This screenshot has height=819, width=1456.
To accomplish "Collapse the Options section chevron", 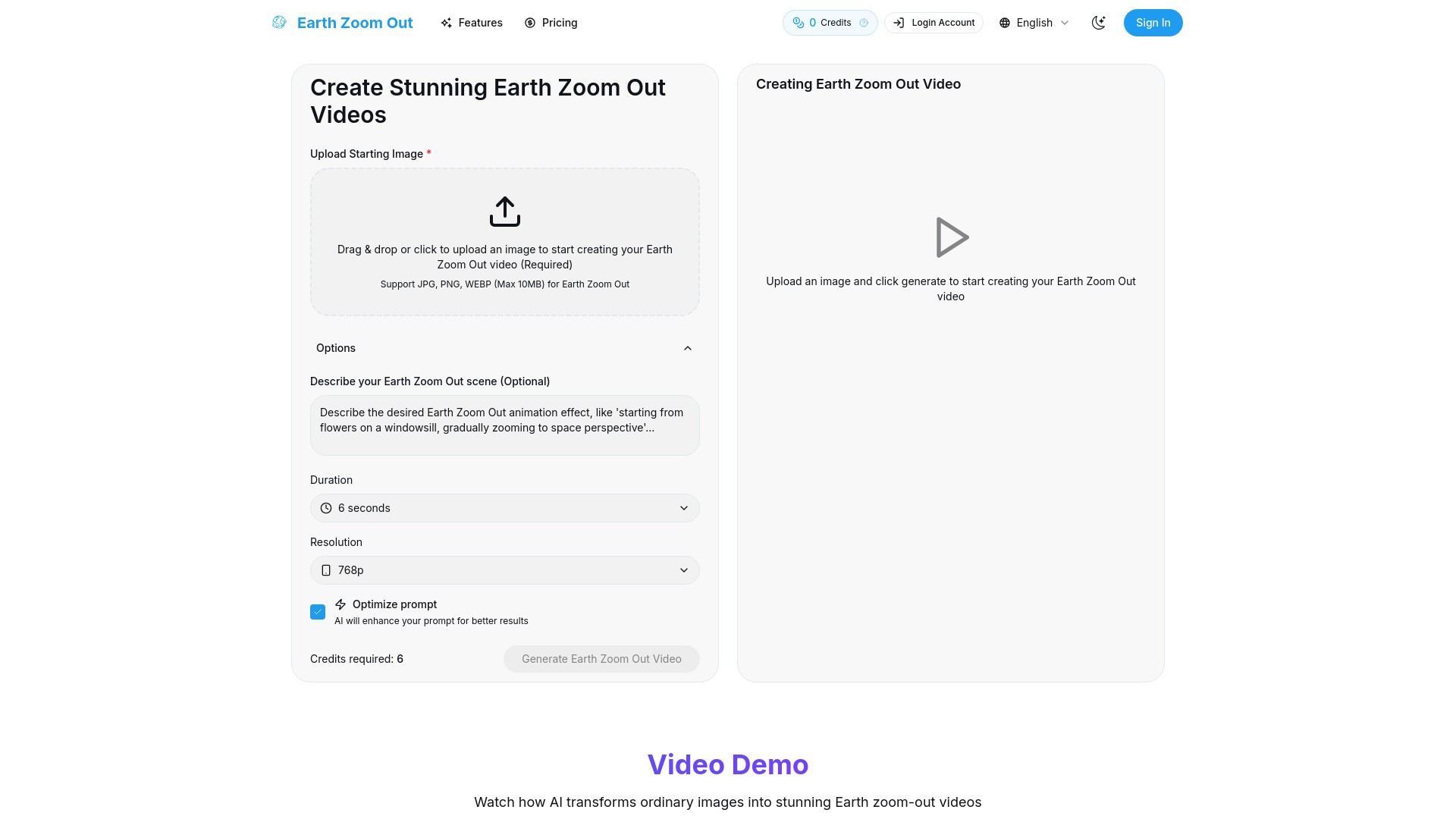I will pos(687,348).
